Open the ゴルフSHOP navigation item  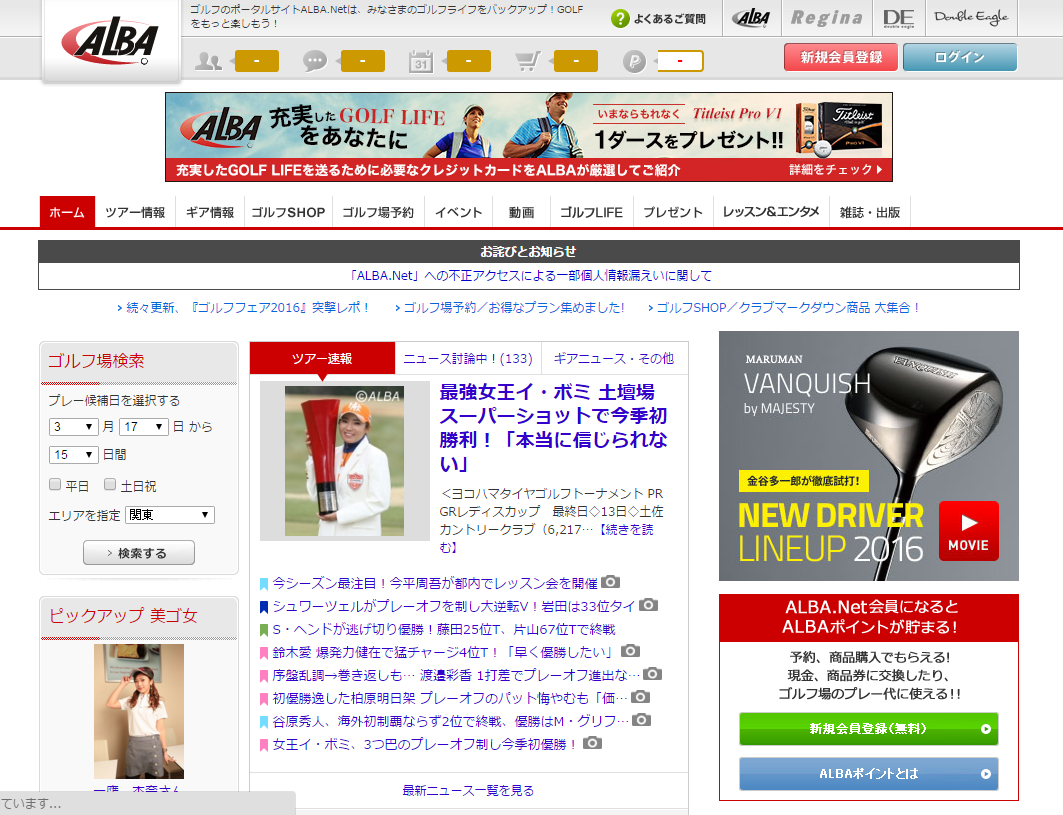(x=288, y=212)
